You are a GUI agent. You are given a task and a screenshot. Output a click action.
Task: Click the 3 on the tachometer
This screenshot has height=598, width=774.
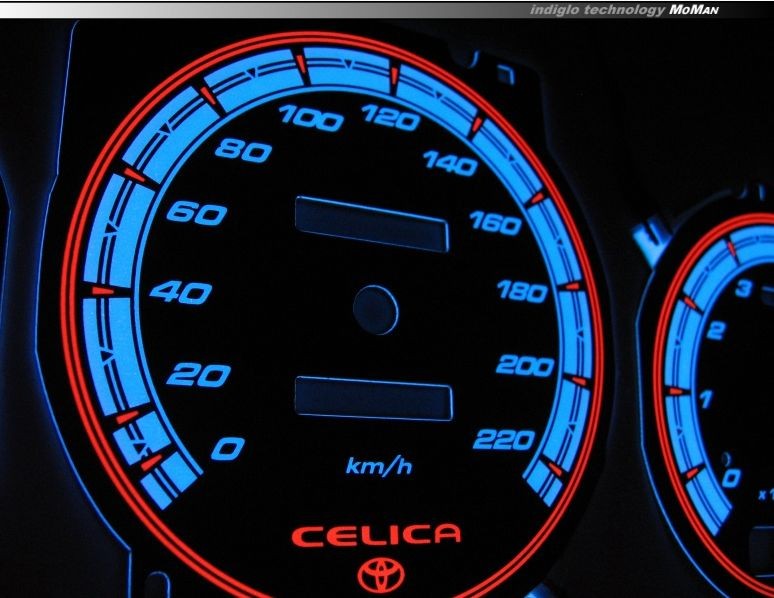point(744,288)
